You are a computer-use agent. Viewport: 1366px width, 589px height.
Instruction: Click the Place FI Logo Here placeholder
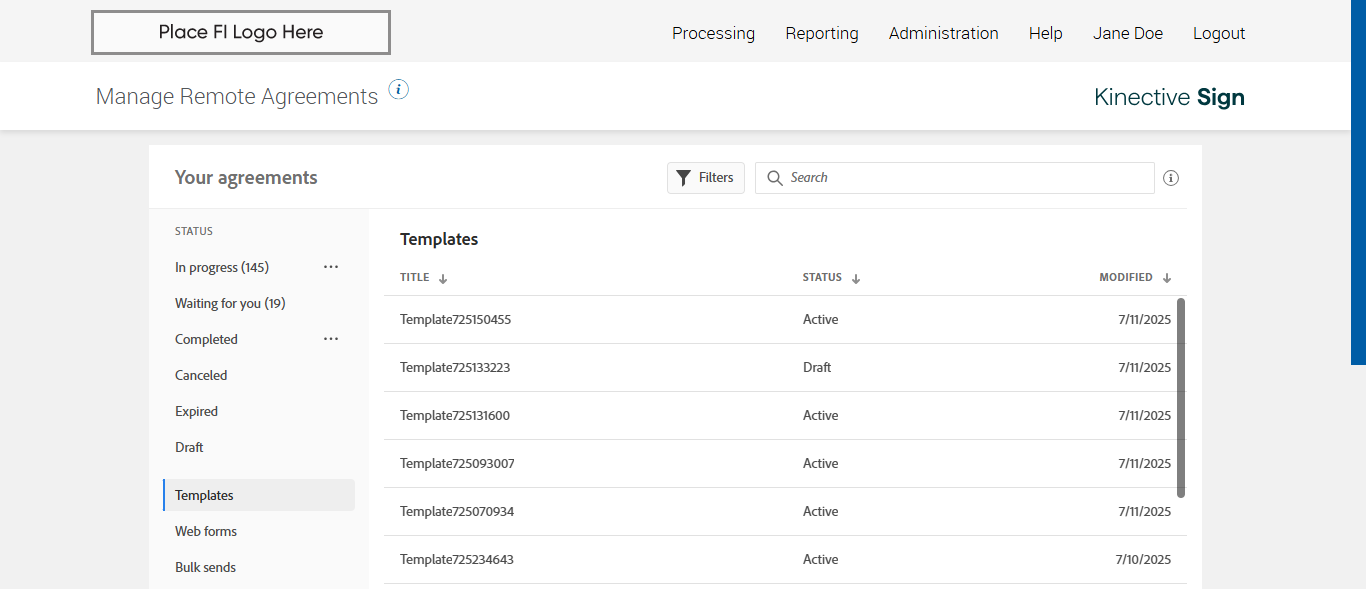pos(240,32)
